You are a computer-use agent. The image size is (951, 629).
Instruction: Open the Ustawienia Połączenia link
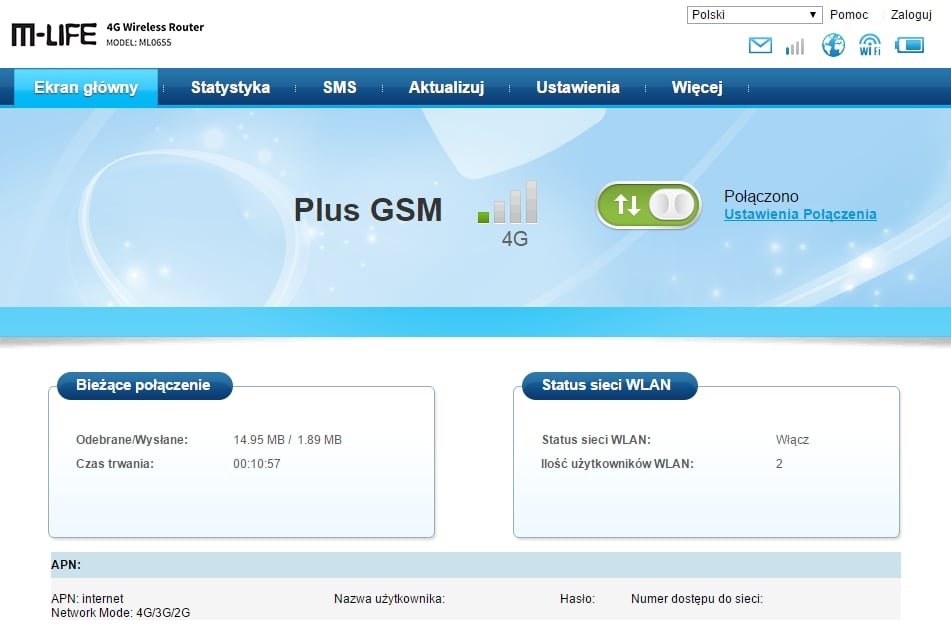[800, 214]
